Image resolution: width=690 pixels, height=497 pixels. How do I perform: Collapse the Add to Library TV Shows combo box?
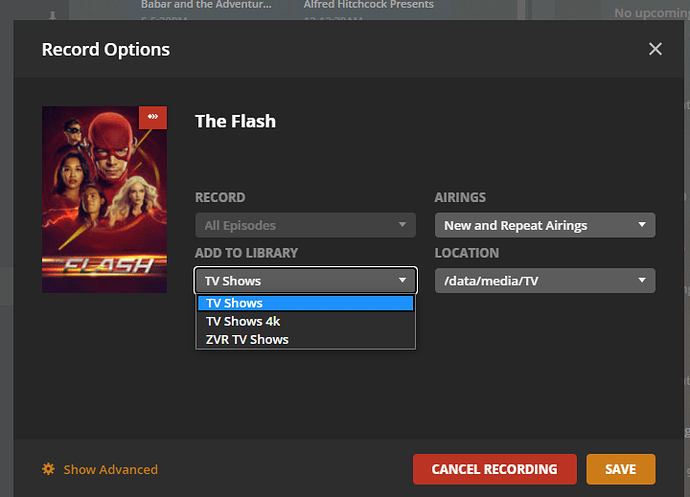click(305, 280)
